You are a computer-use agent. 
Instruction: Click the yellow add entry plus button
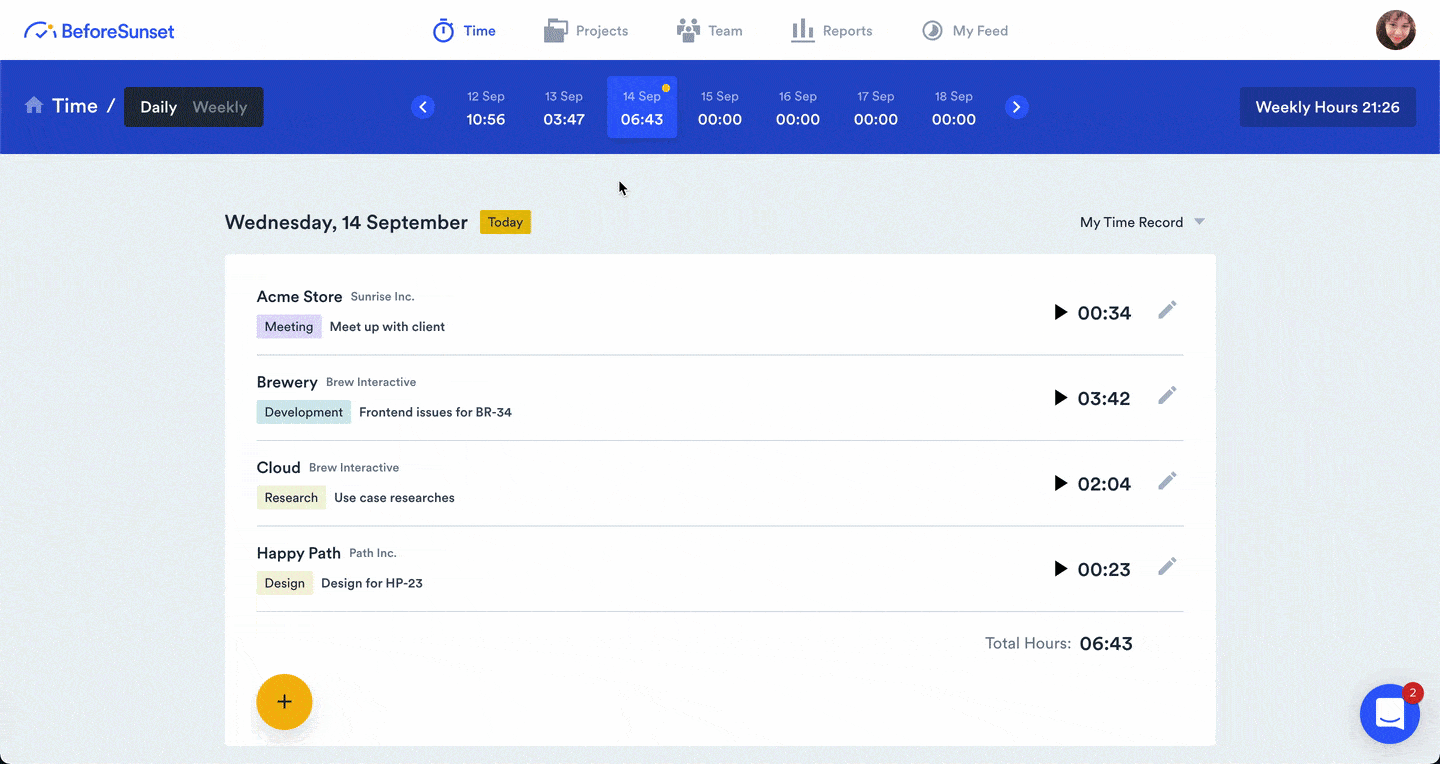coord(284,702)
